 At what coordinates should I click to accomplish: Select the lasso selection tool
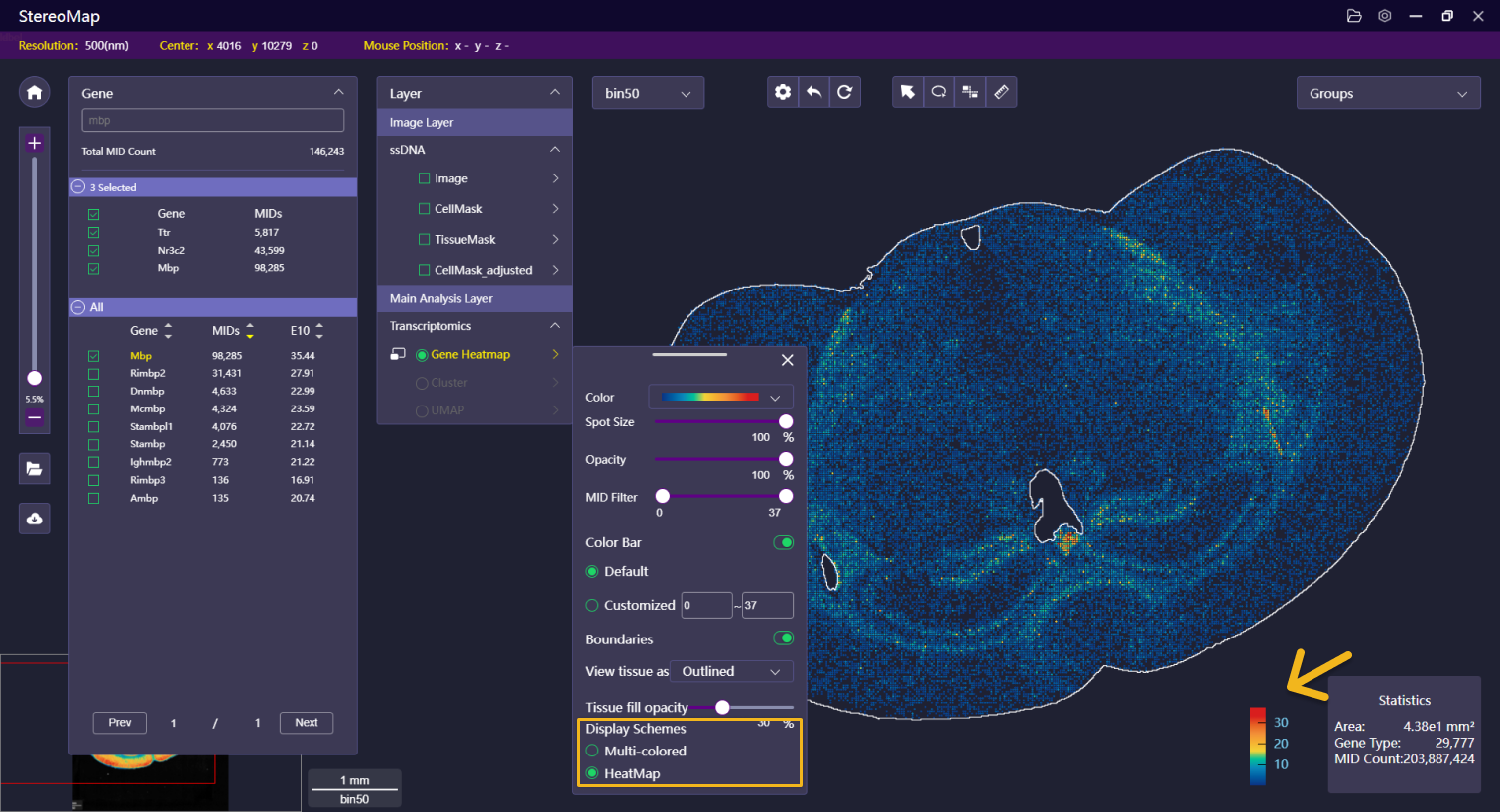(x=938, y=92)
